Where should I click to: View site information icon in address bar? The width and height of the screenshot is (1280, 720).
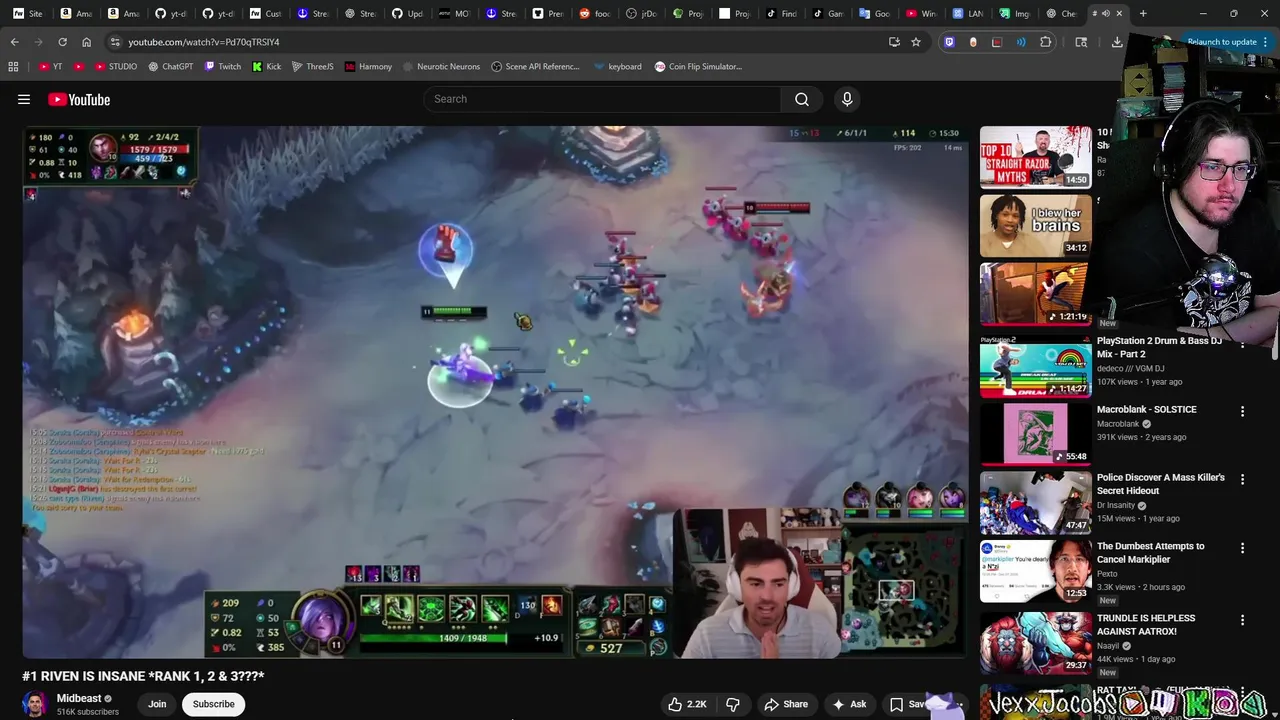pyautogui.click(x=115, y=42)
